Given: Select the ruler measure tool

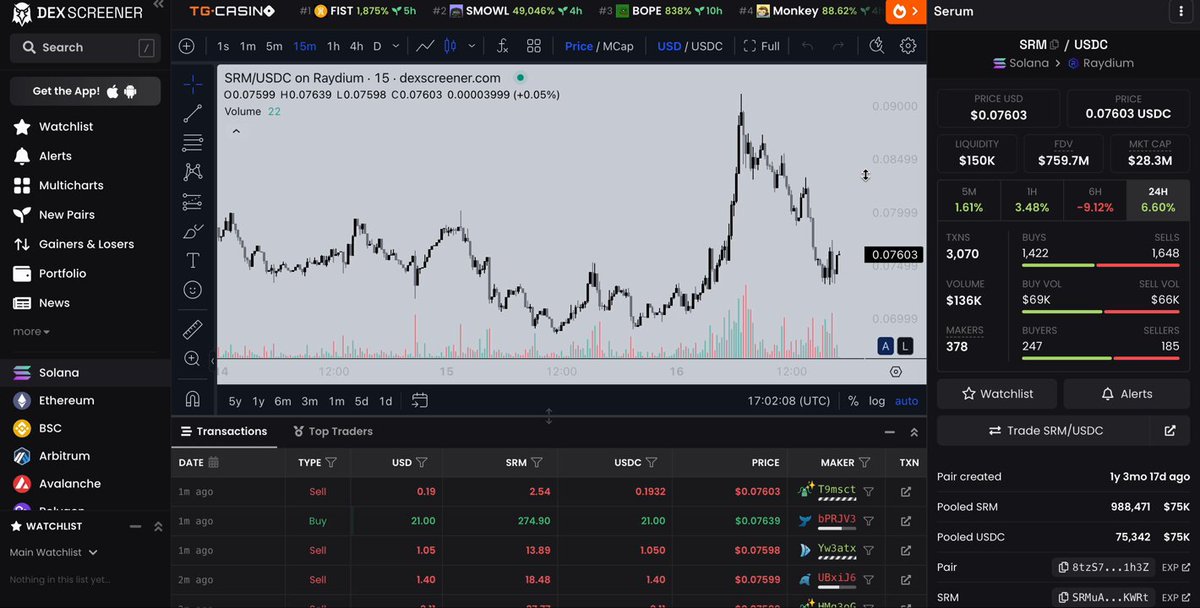Looking at the screenshot, I should point(193,329).
